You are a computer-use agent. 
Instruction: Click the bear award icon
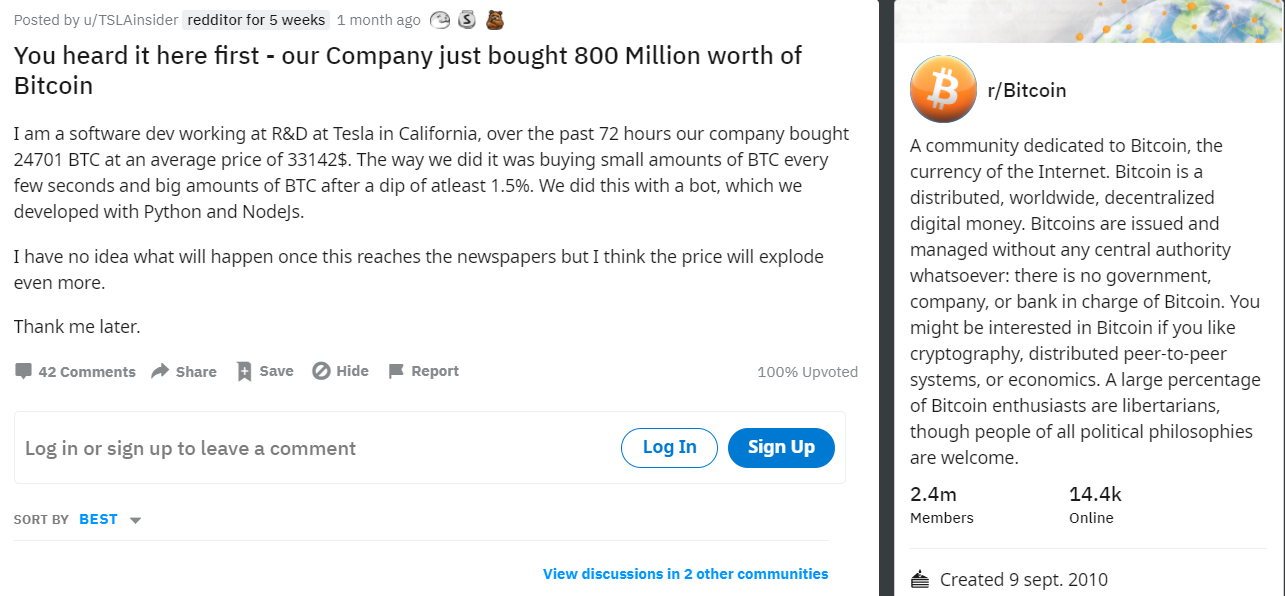click(494, 19)
